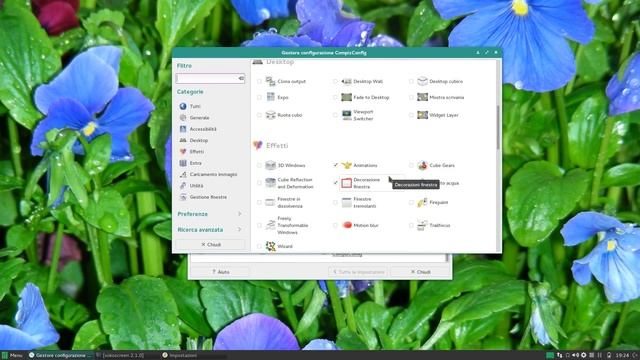Screen dimensions: 640x360
Task: Open the Decorazione finestra plugin icon
Action: click(347, 183)
